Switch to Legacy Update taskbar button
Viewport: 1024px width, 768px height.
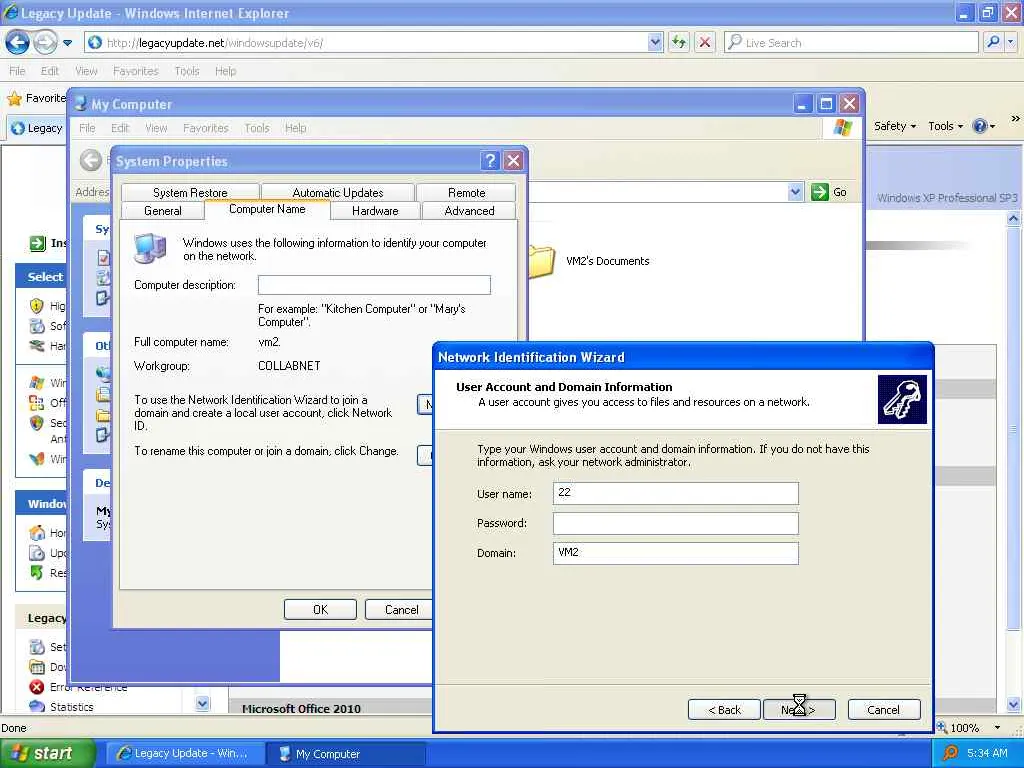tap(184, 753)
